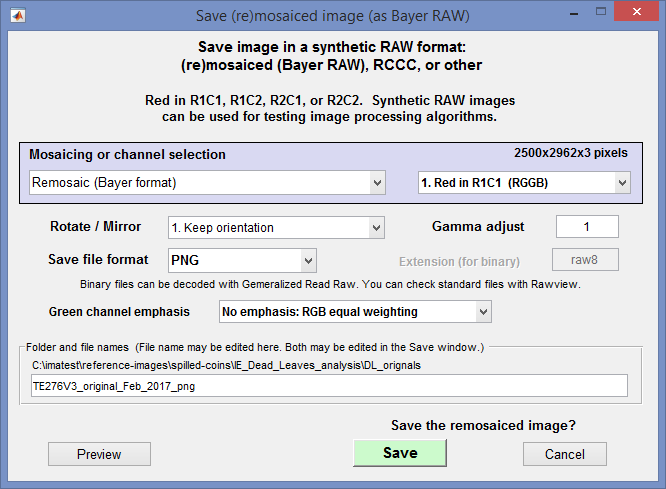The width and height of the screenshot is (666, 489).
Task: Click the arrow of Remosaic (Bayer format) combo
Action: click(377, 183)
